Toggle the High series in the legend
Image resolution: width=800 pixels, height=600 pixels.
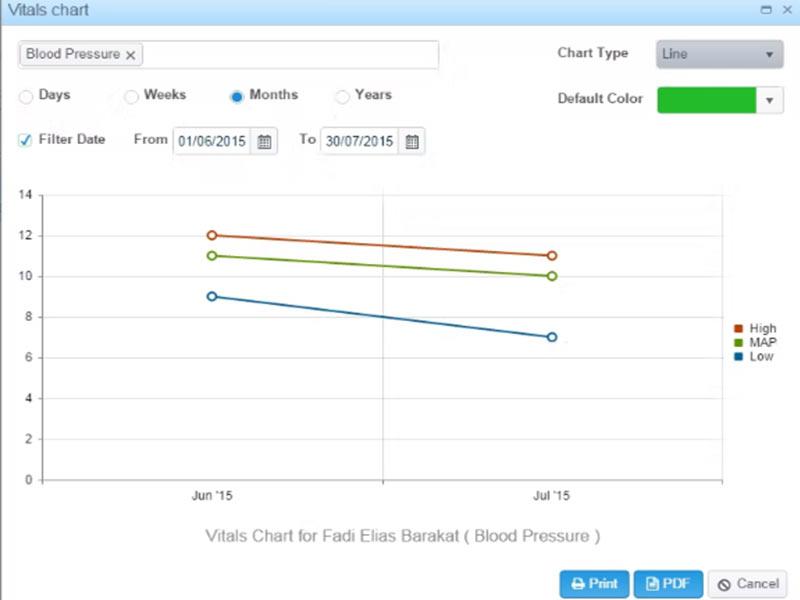point(756,328)
